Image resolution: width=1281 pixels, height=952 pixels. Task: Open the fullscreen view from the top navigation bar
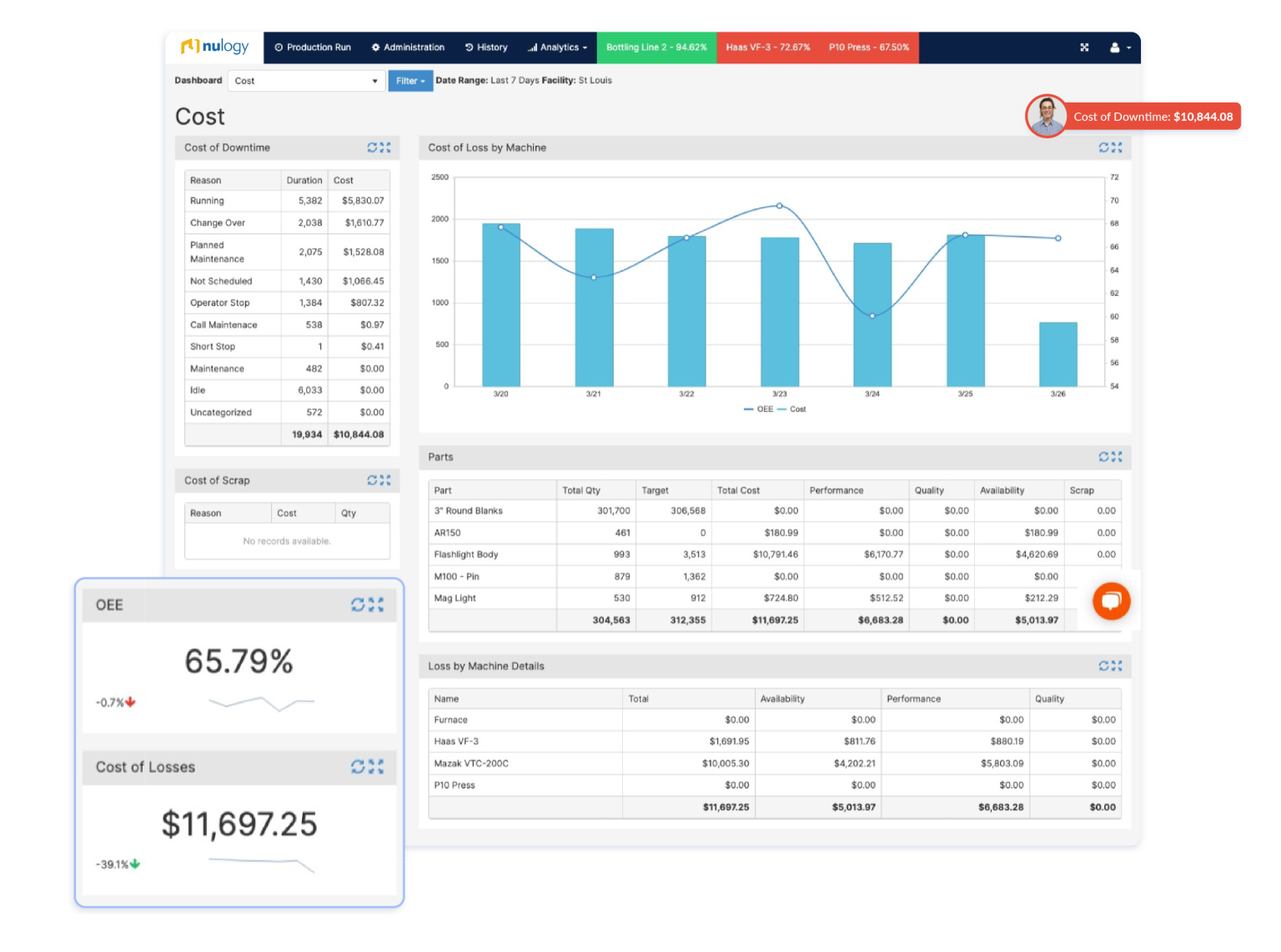pyautogui.click(x=1084, y=48)
